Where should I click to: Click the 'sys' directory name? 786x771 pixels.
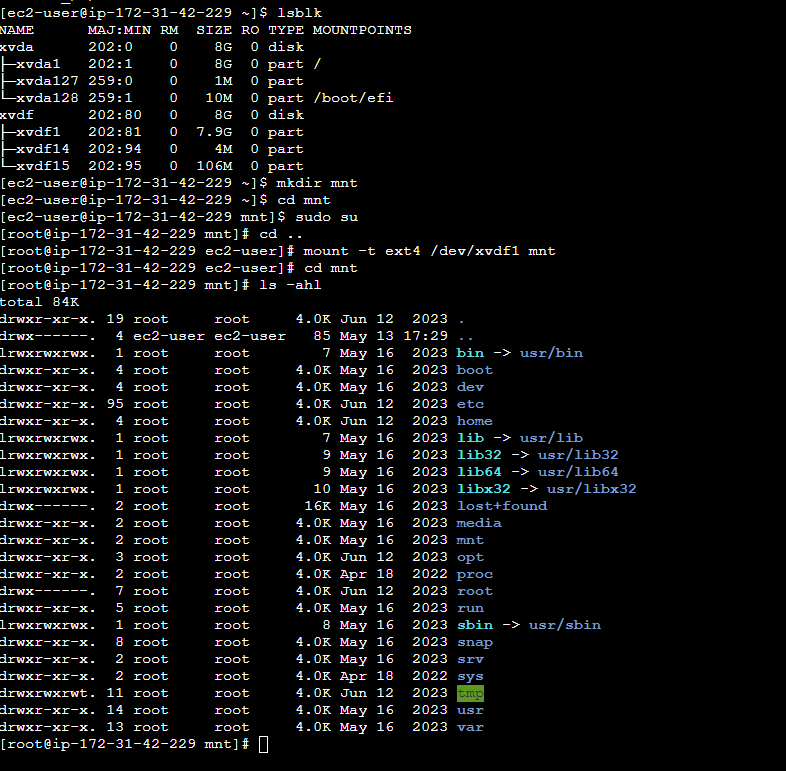coord(470,677)
